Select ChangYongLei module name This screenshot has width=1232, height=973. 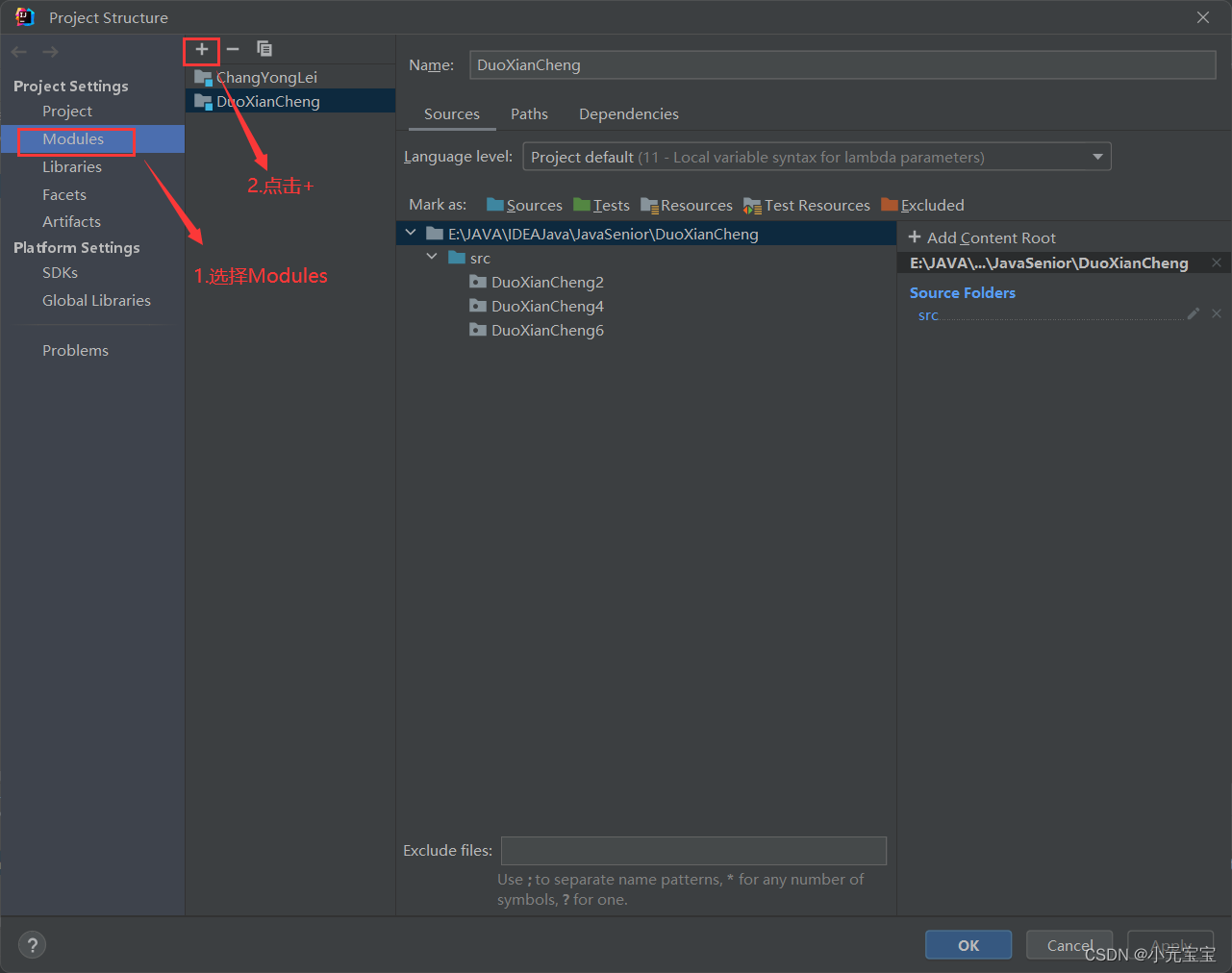[x=266, y=77]
